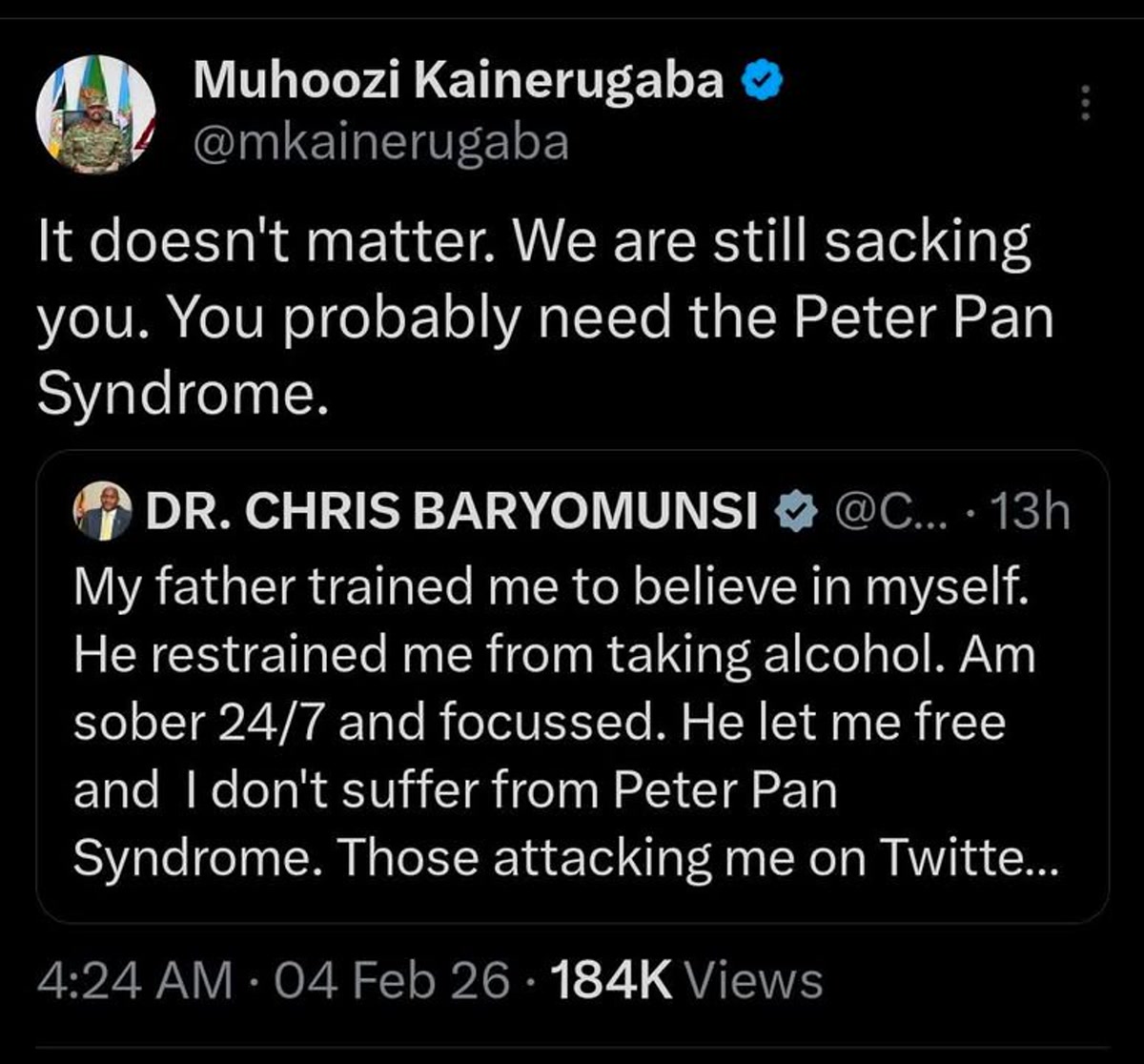Open the three-dot more options menu

coord(1082,100)
